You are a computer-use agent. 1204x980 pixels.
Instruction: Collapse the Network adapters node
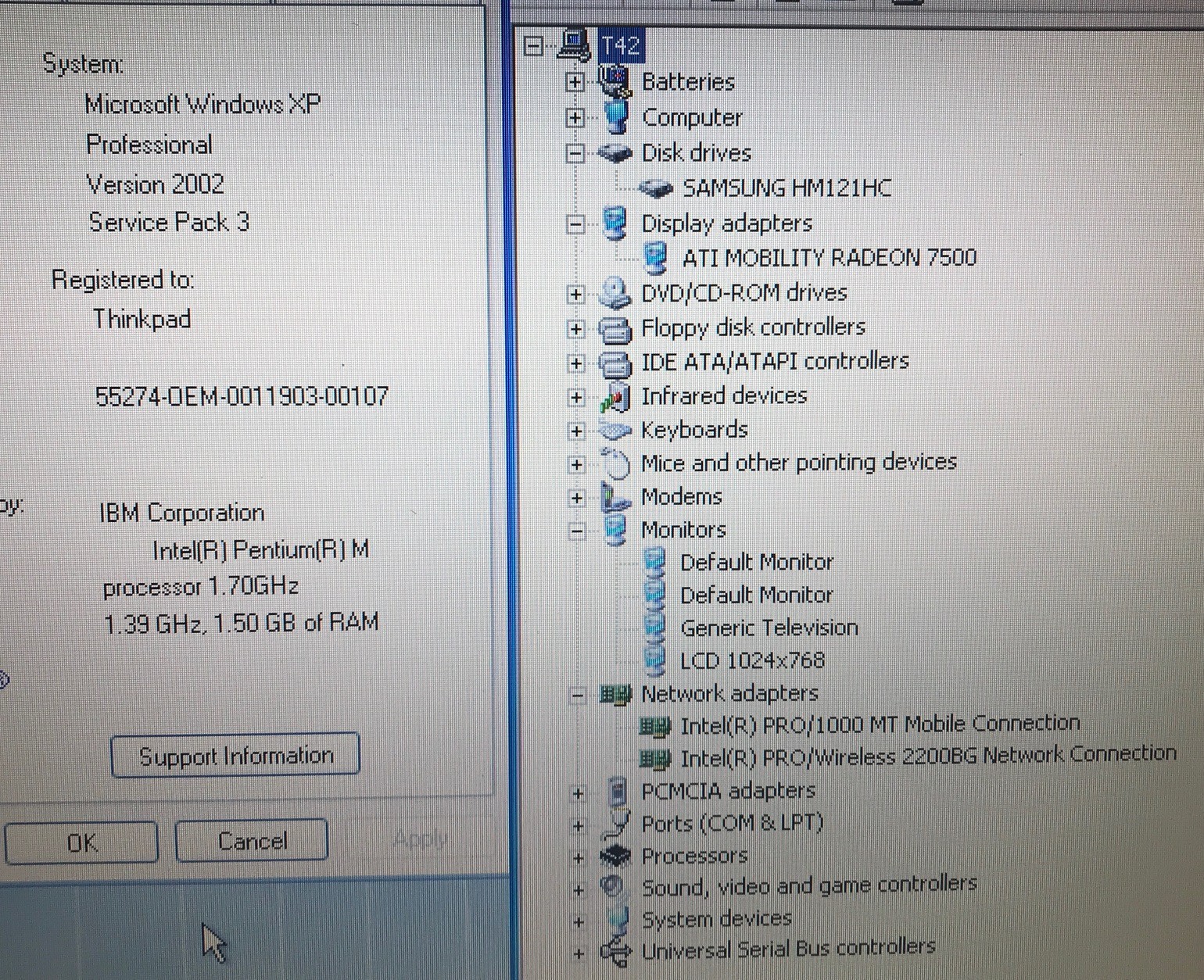(578, 695)
